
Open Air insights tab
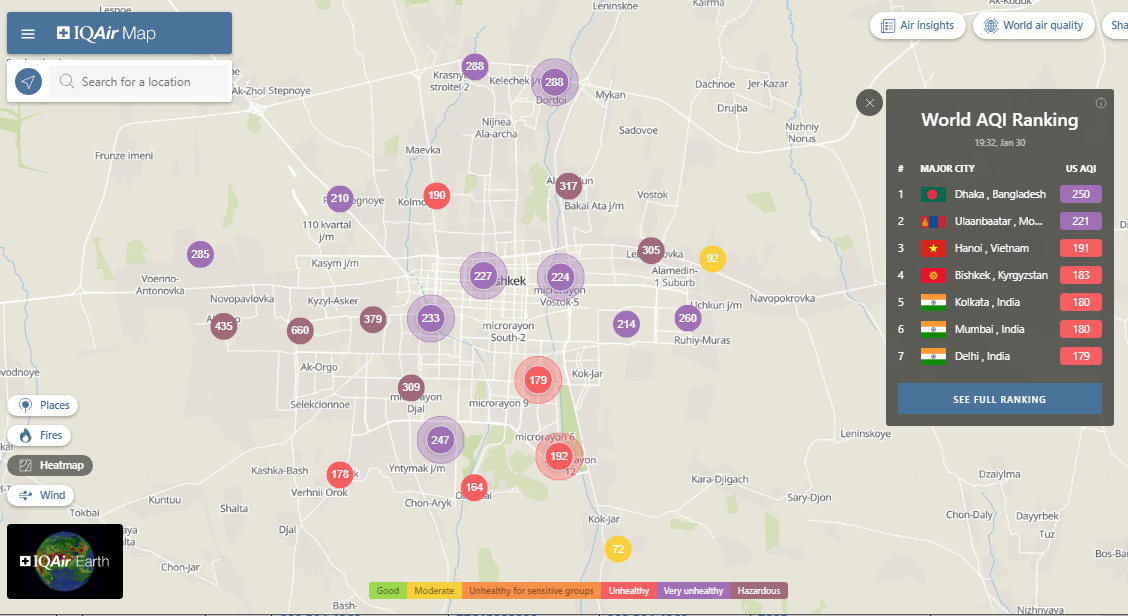click(917, 26)
